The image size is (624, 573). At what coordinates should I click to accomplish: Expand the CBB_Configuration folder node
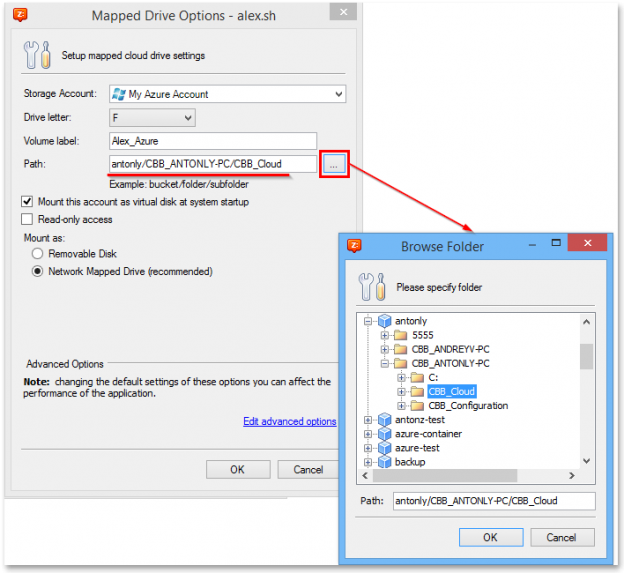[401, 405]
